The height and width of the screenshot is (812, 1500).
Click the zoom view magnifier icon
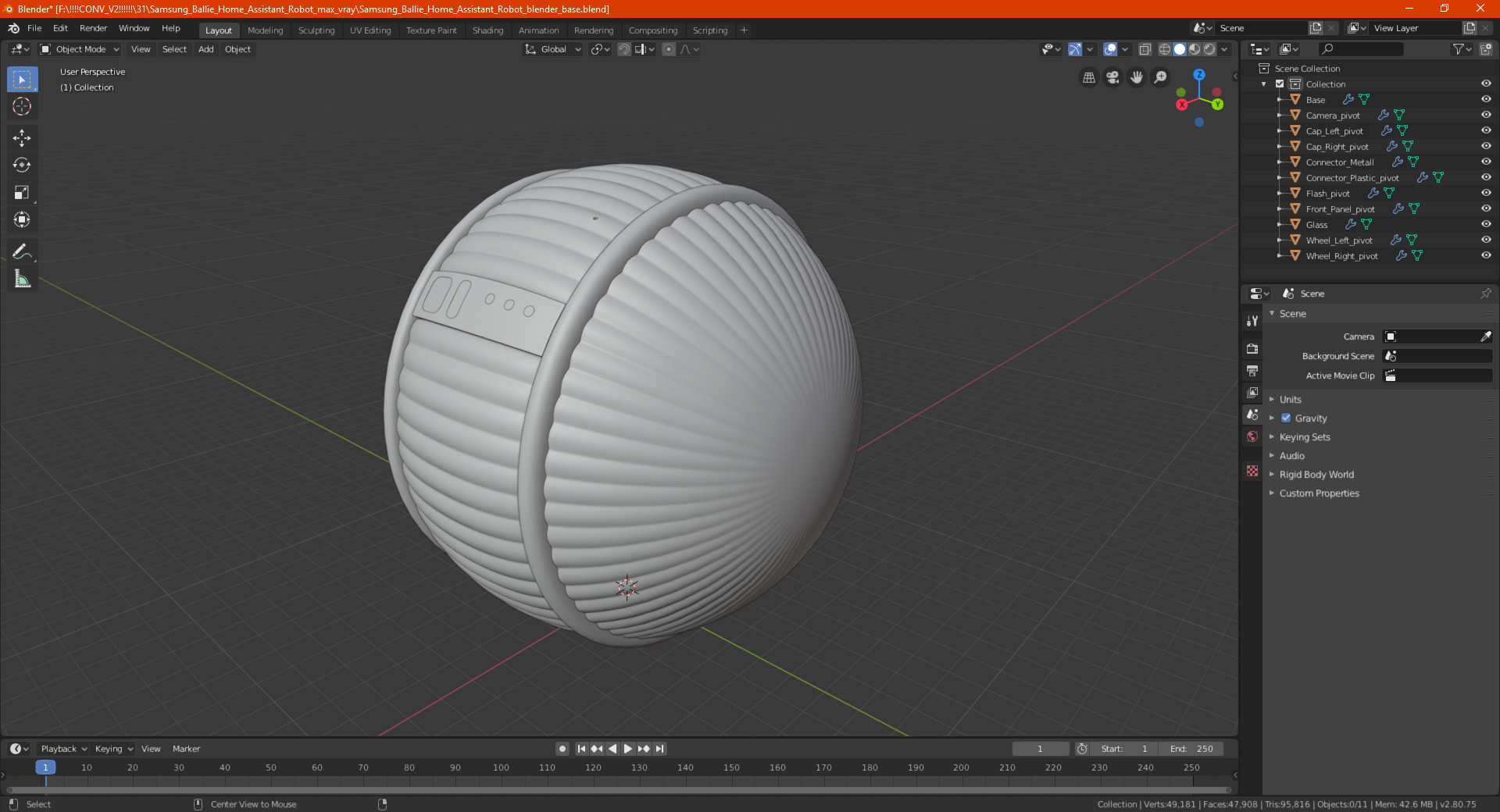(x=1161, y=77)
